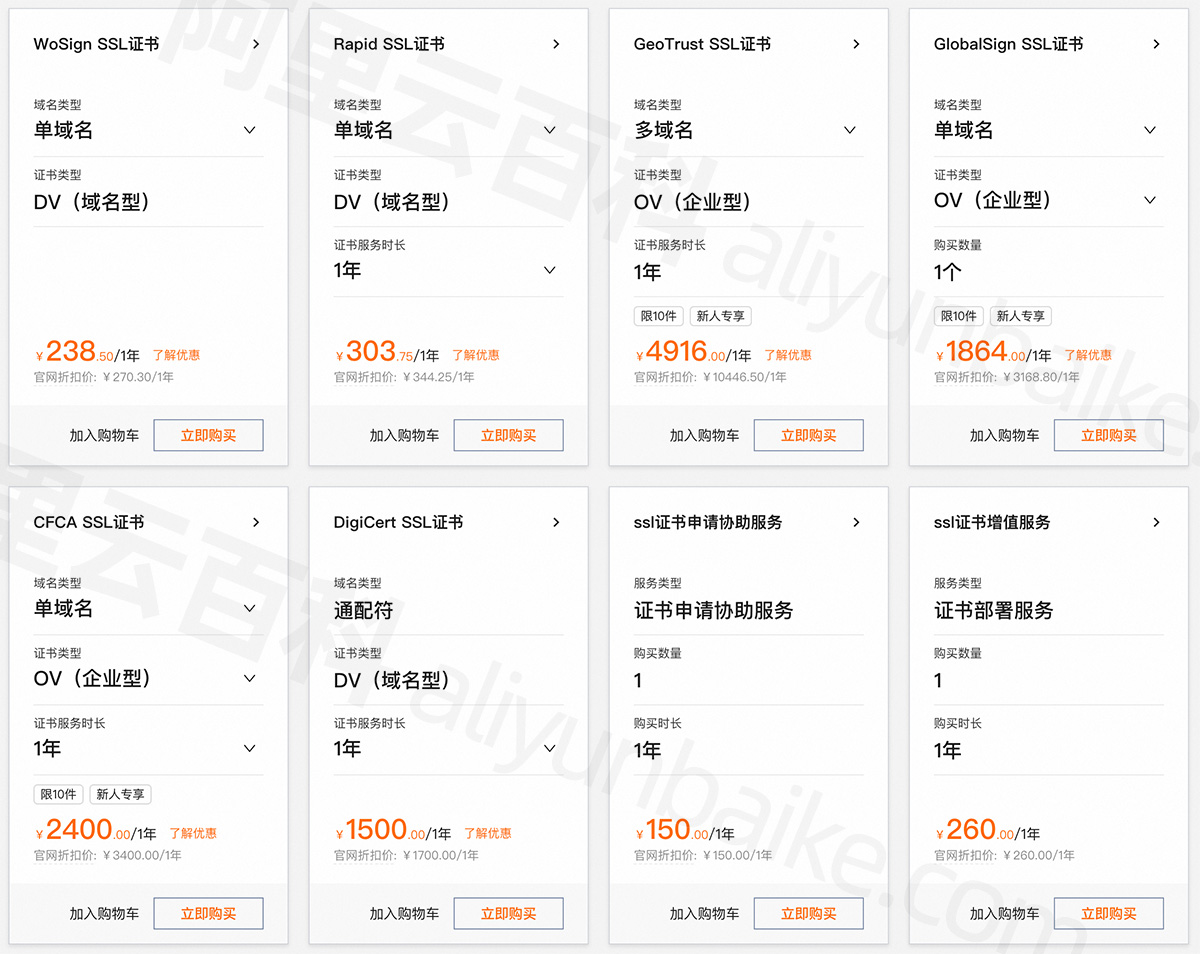Viewport: 1200px width, 954px height.
Task: Expand GlobalSign 证书类型 OV dropdown
Action: pos(1150,200)
